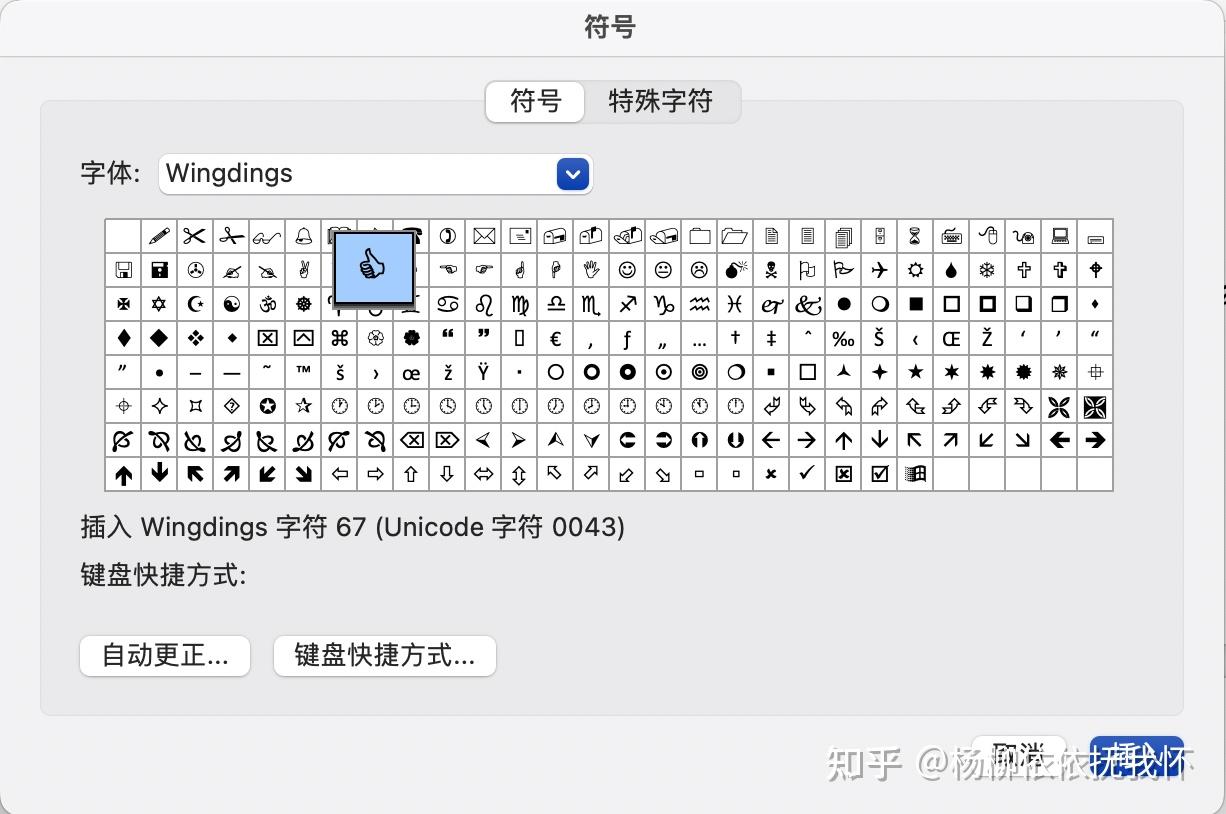Screen dimensions: 1226x814
Task: Open the Wingdings font dropdown
Action: [572, 173]
